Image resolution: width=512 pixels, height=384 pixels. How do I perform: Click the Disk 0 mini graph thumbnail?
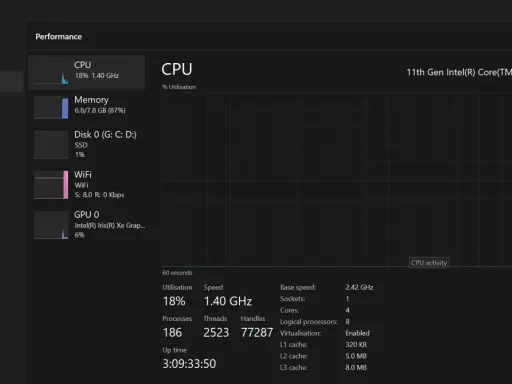(51, 145)
